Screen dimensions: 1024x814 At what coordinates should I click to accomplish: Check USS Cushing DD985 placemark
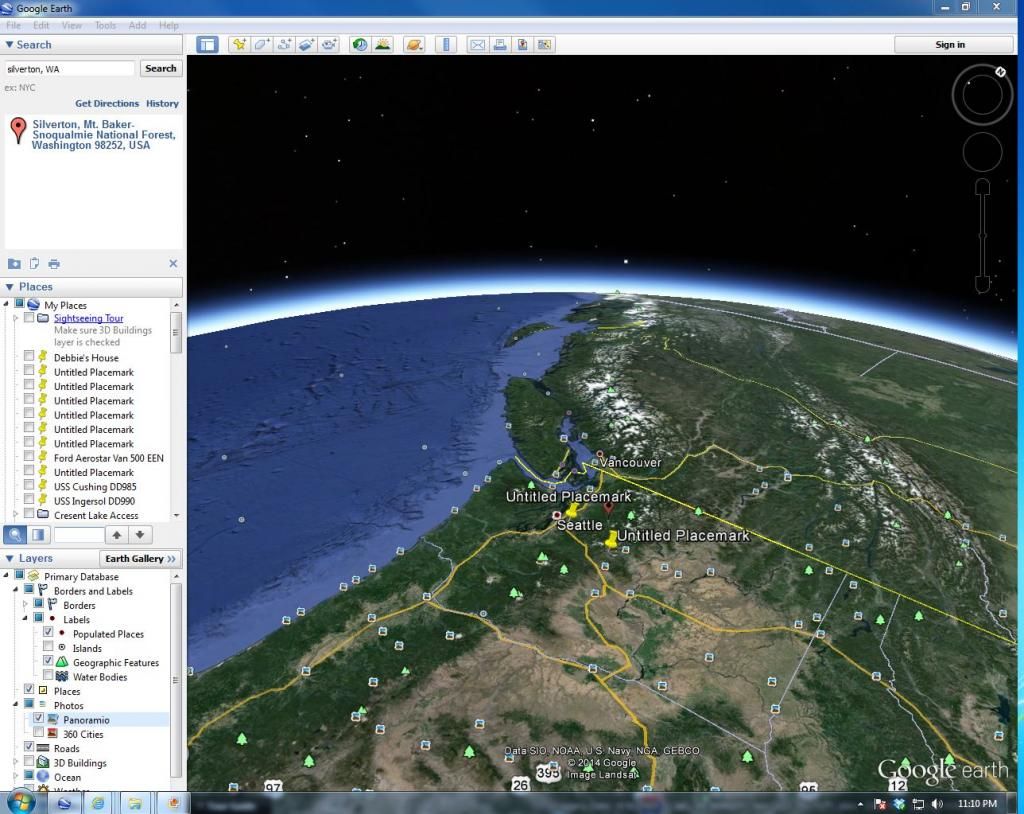pyautogui.click(x=29, y=485)
